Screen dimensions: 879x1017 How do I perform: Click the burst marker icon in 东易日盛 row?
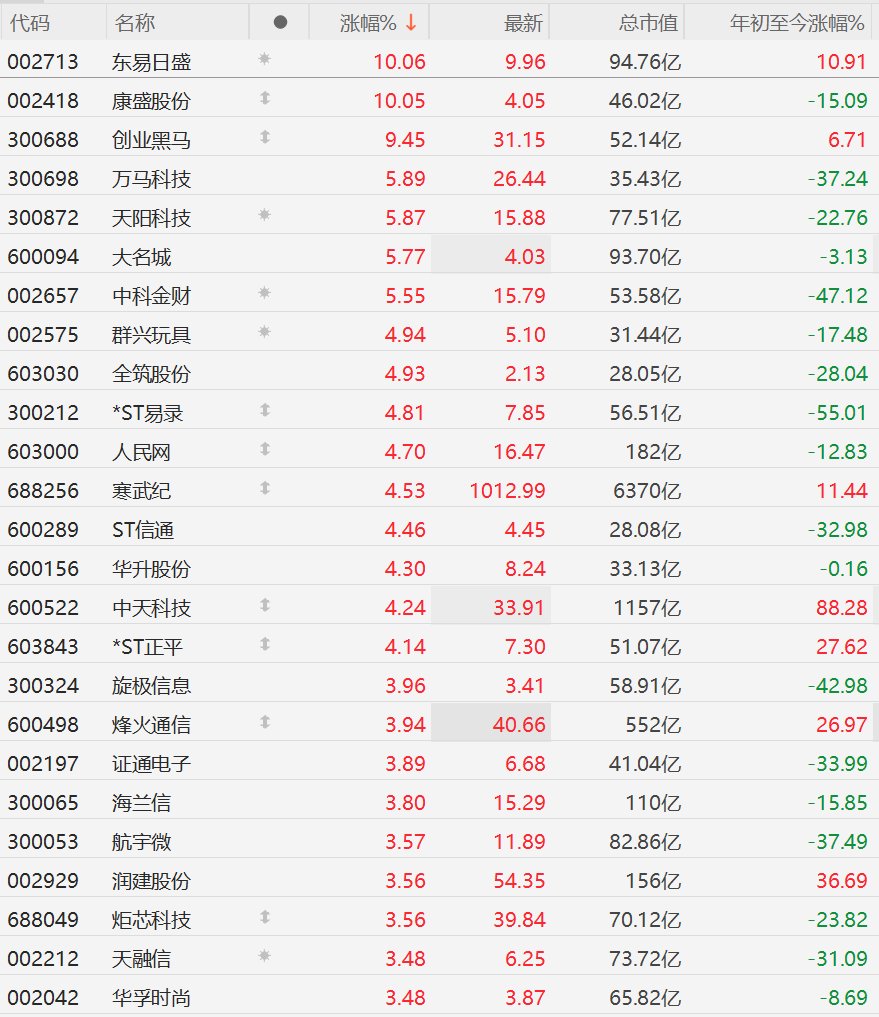[264, 59]
